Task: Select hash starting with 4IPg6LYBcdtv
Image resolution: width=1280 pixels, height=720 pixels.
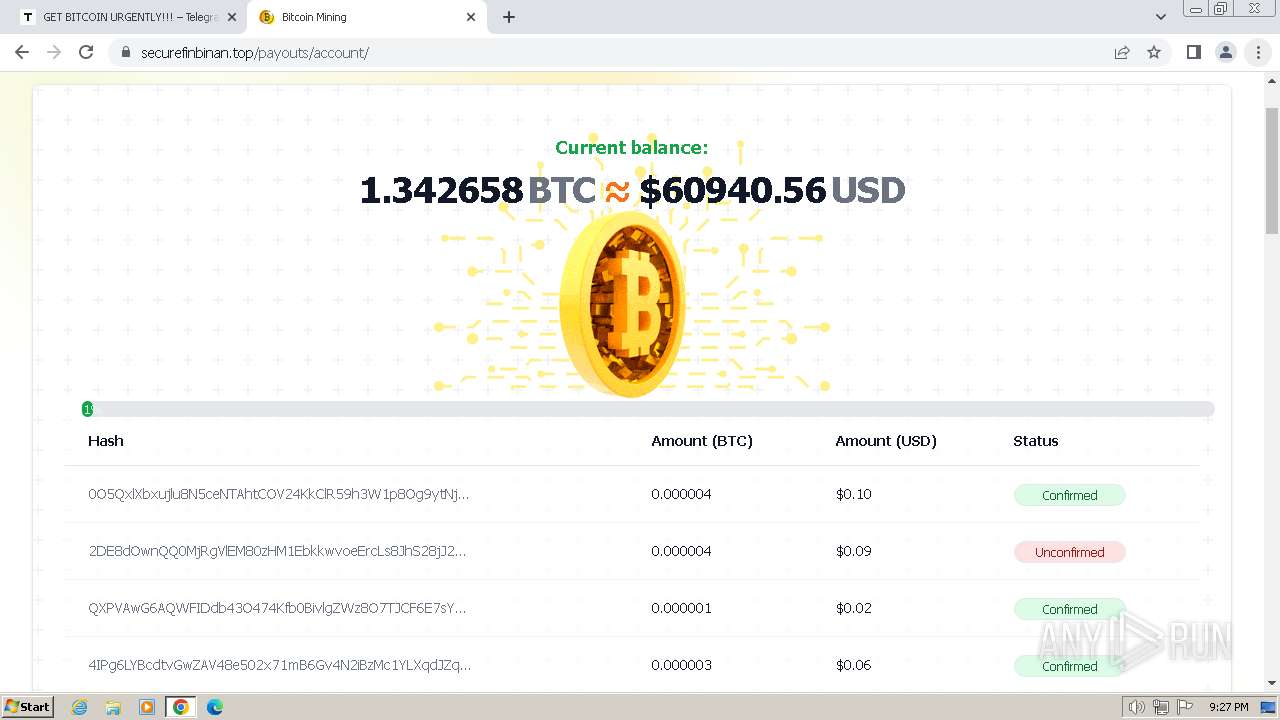Action: pos(280,665)
